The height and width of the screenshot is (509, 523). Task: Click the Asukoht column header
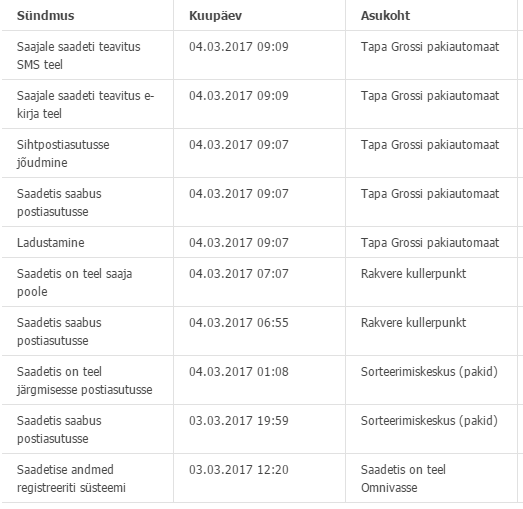[x=385, y=16]
